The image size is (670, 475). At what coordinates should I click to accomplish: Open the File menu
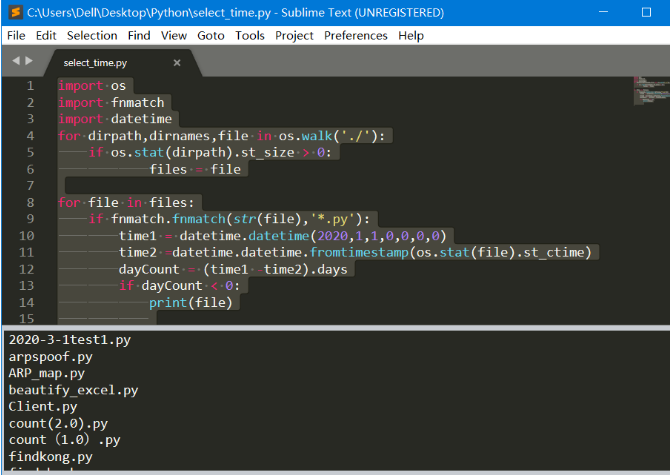pyautogui.click(x=16, y=35)
